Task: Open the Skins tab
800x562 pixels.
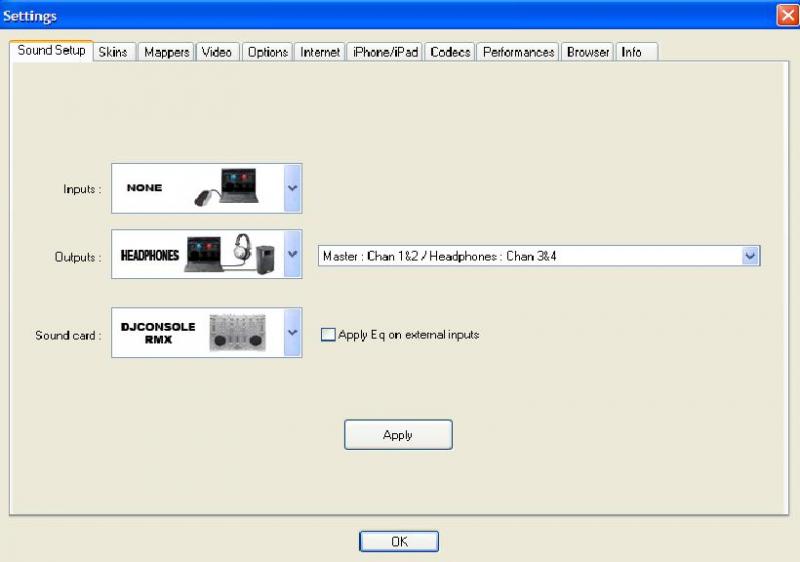Action: click(x=113, y=52)
